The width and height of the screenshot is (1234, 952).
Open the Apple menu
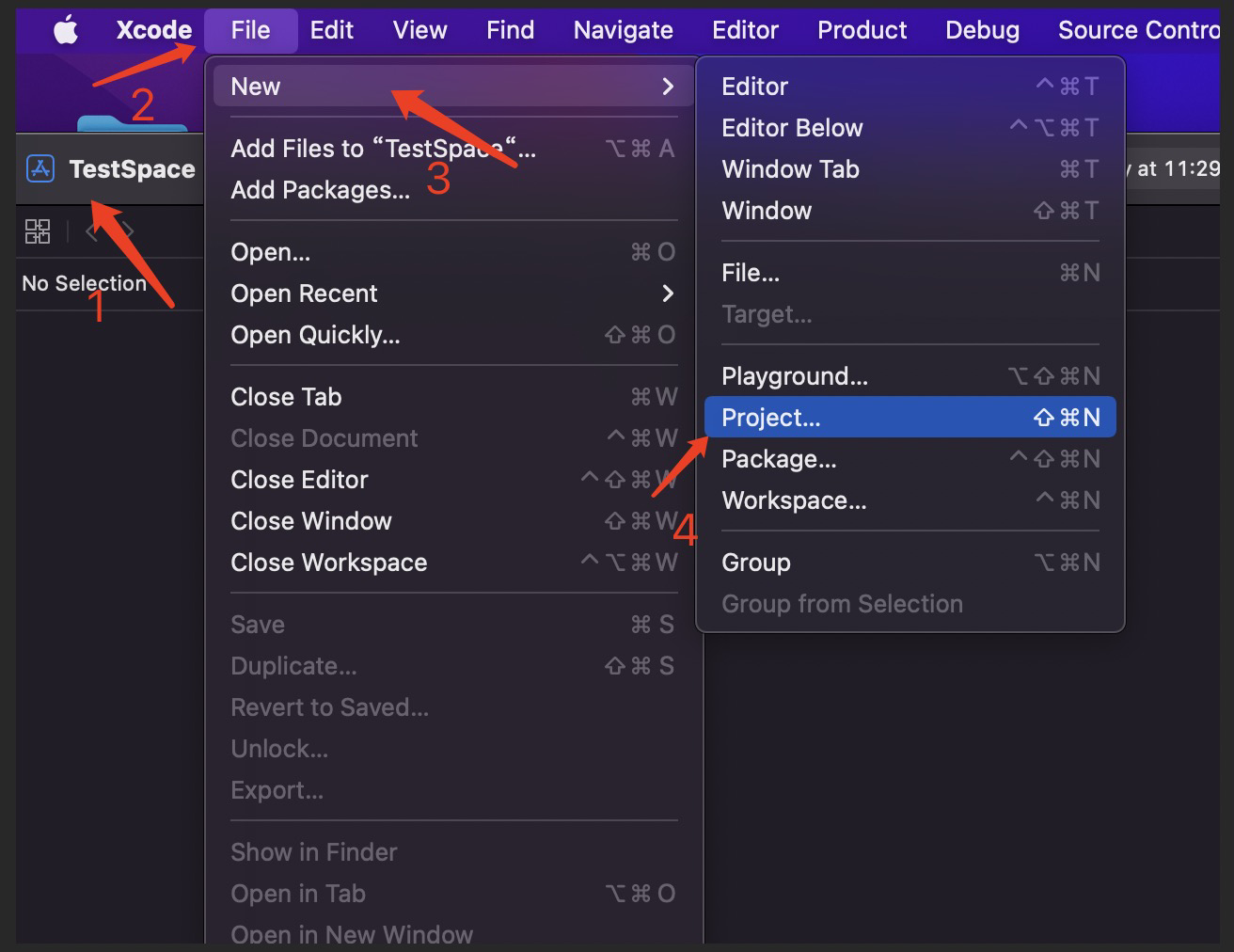point(66,30)
